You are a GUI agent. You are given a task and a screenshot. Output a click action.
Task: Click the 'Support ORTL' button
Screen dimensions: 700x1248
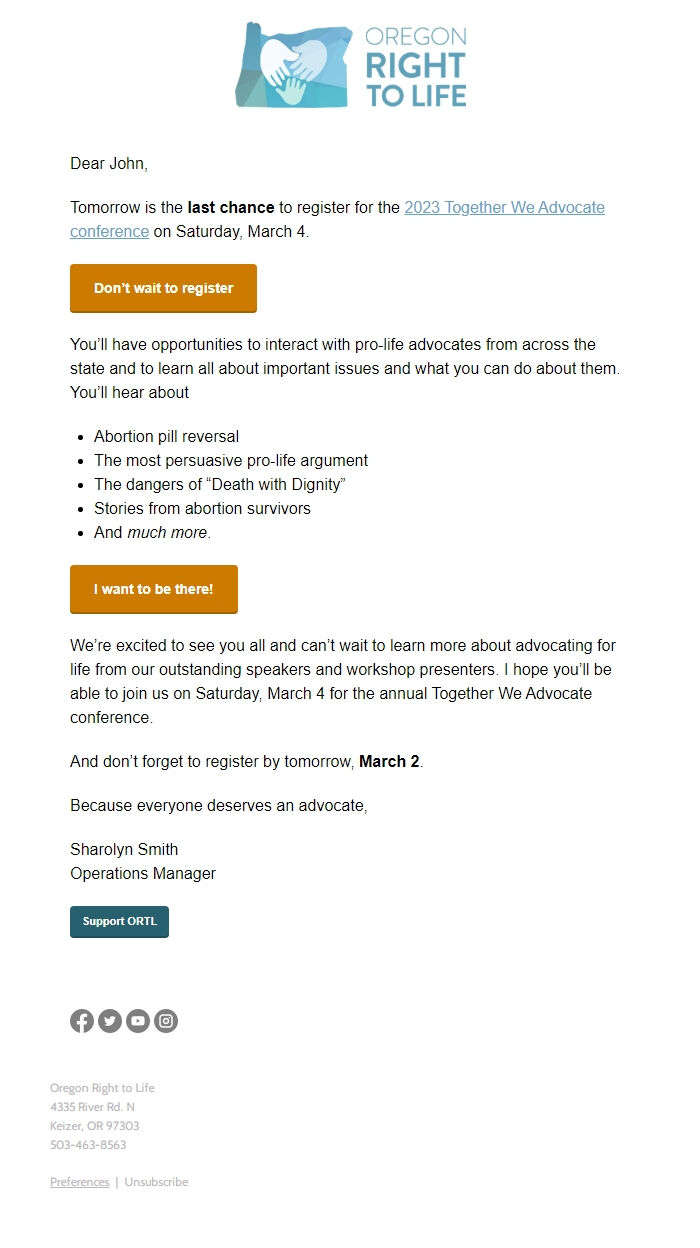pyautogui.click(x=119, y=921)
